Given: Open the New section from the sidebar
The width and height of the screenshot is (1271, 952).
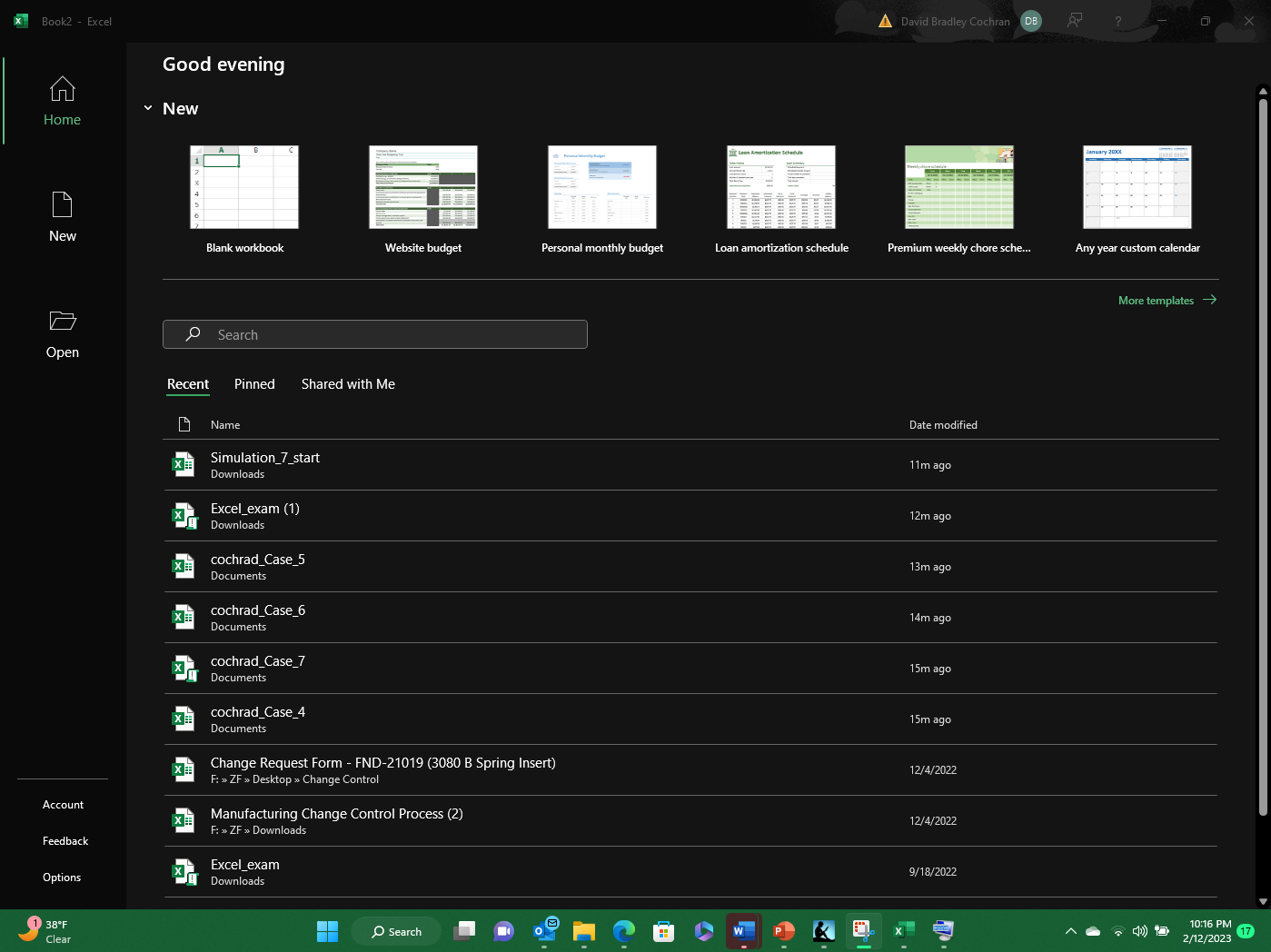Looking at the screenshot, I should pyautogui.click(x=62, y=216).
